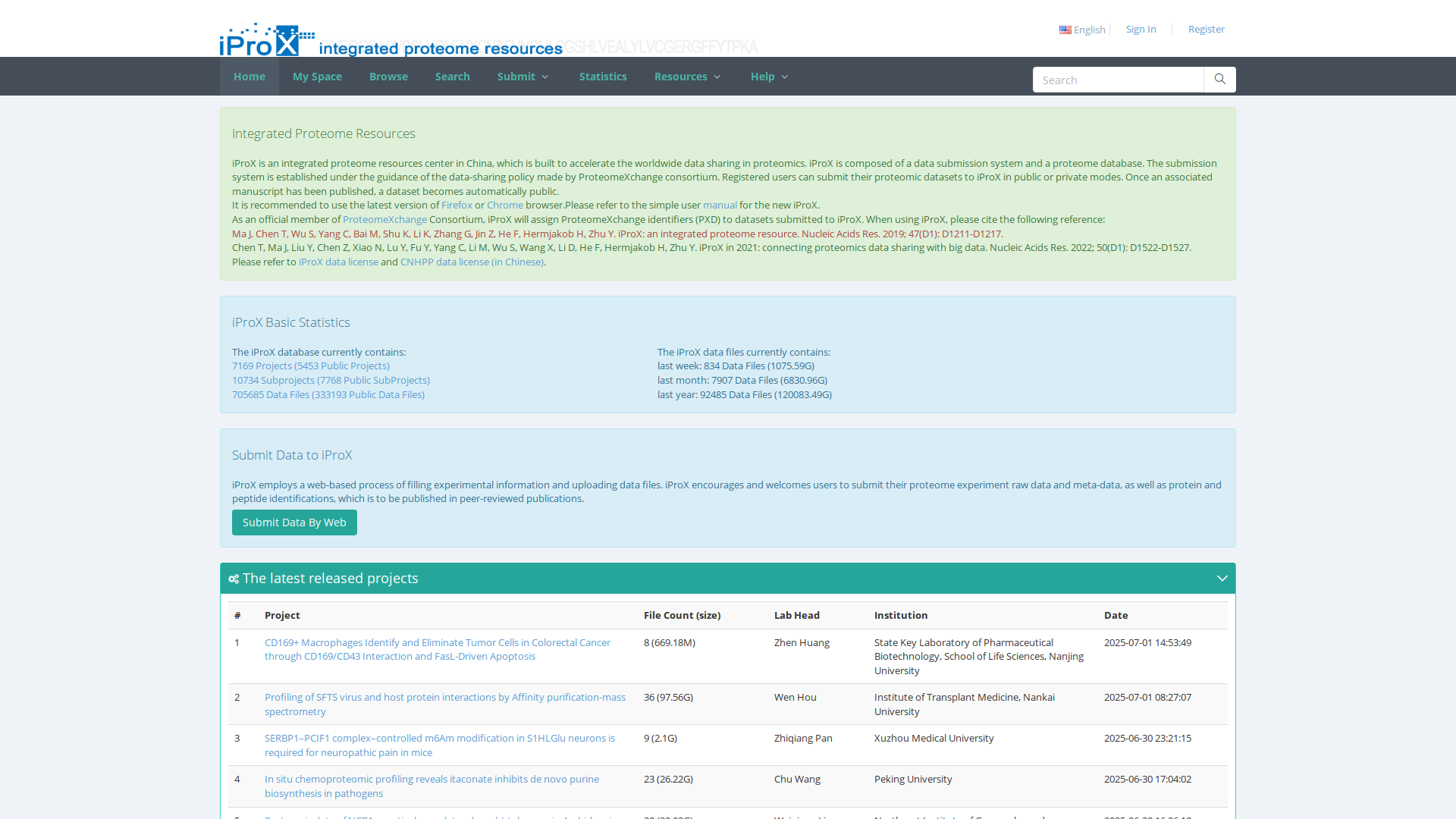This screenshot has width=1456, height=819.
Task: Open SERBP1–PCIF1 m6Am modification project
Action: [x=440, y=745]
